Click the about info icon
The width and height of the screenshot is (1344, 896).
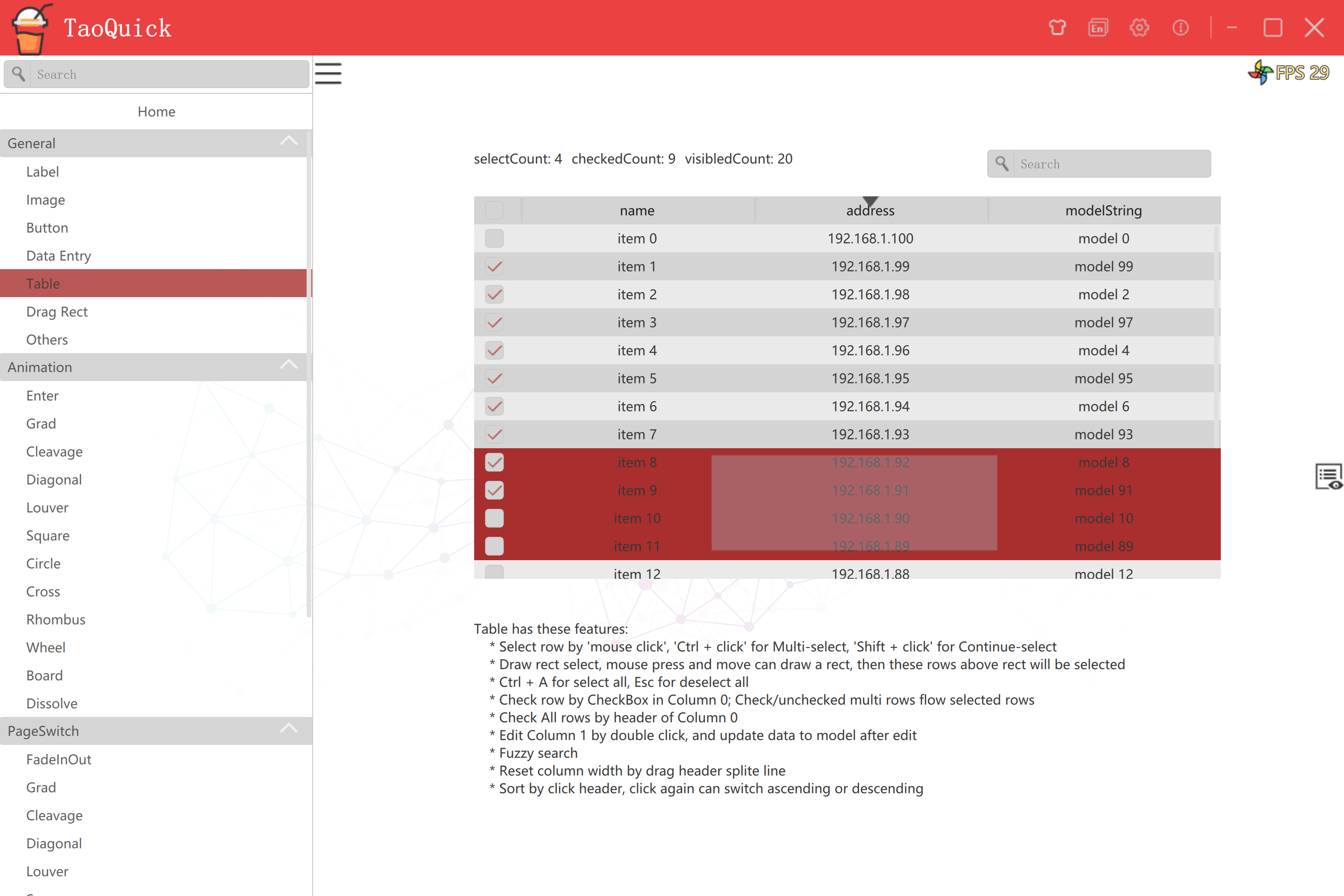[1180, 28]
